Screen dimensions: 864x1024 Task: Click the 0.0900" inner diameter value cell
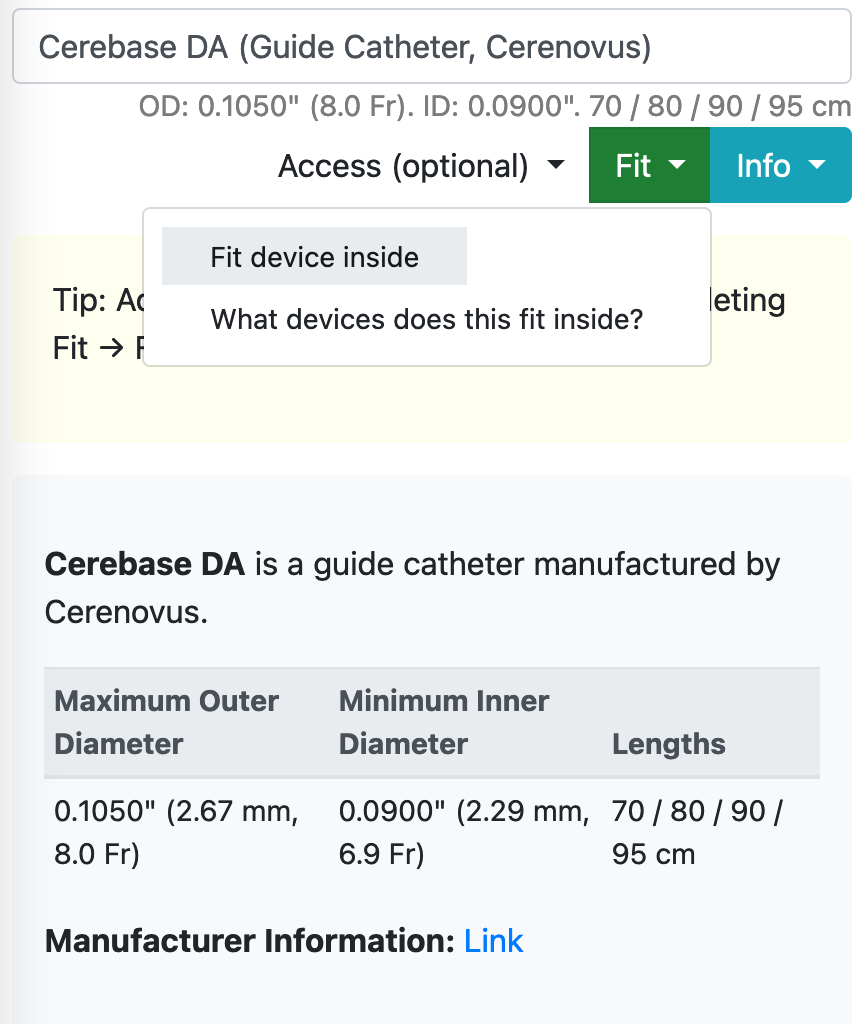(464, 833)
